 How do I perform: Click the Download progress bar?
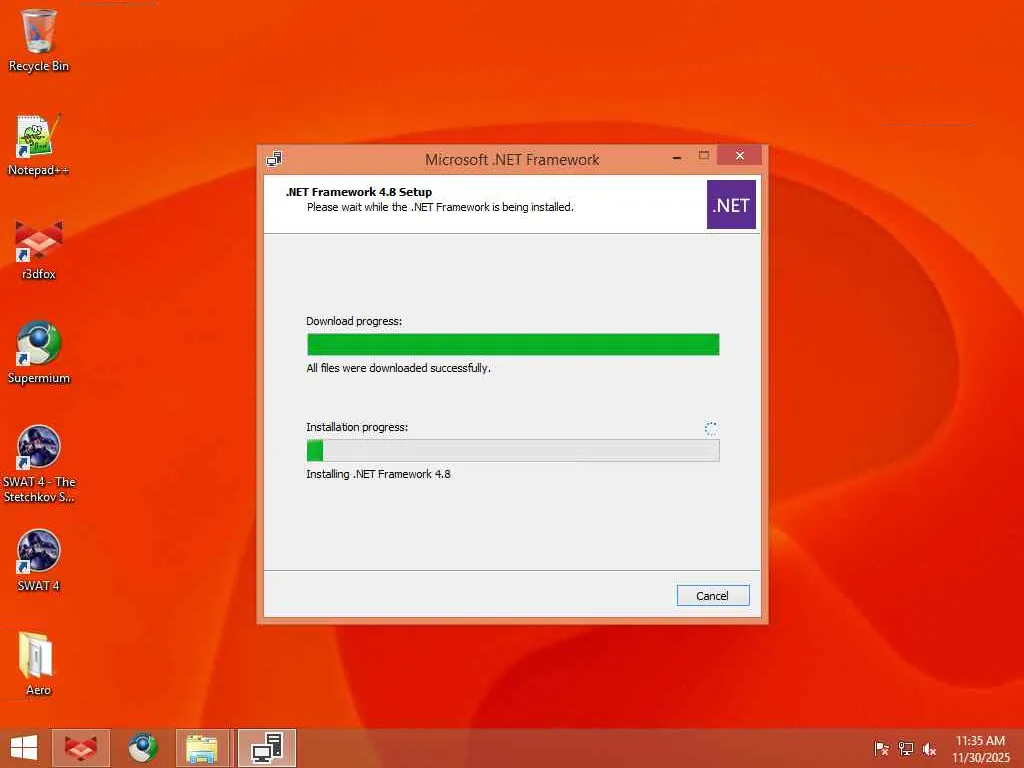pos(513,344)
